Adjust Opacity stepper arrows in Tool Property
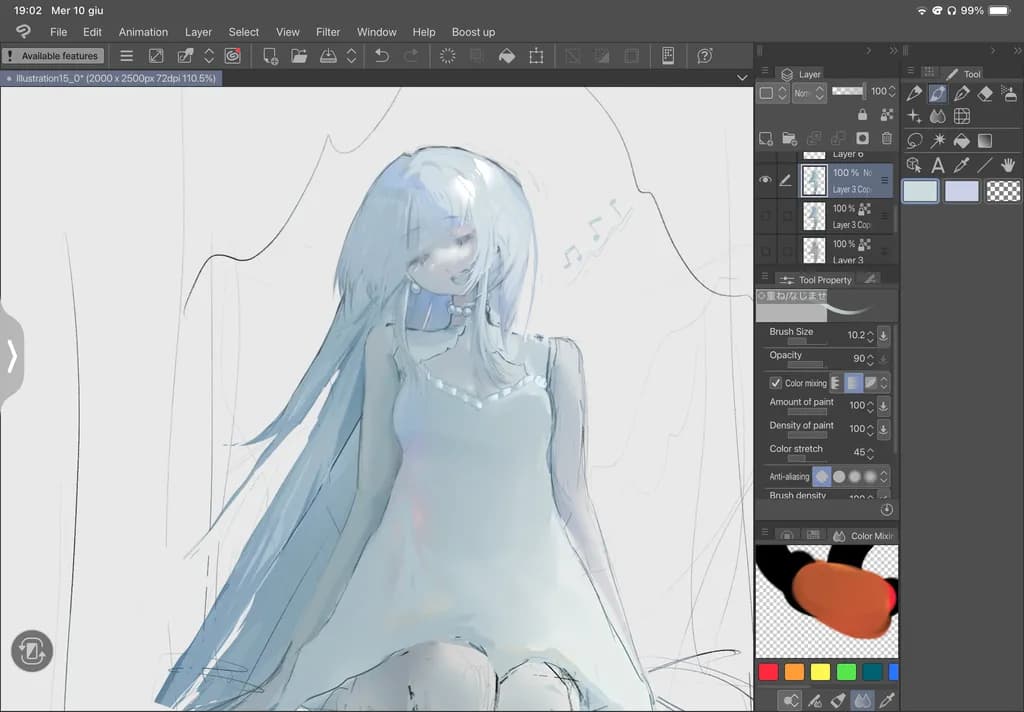This screenshot has width=1024, height=712. 870,359
